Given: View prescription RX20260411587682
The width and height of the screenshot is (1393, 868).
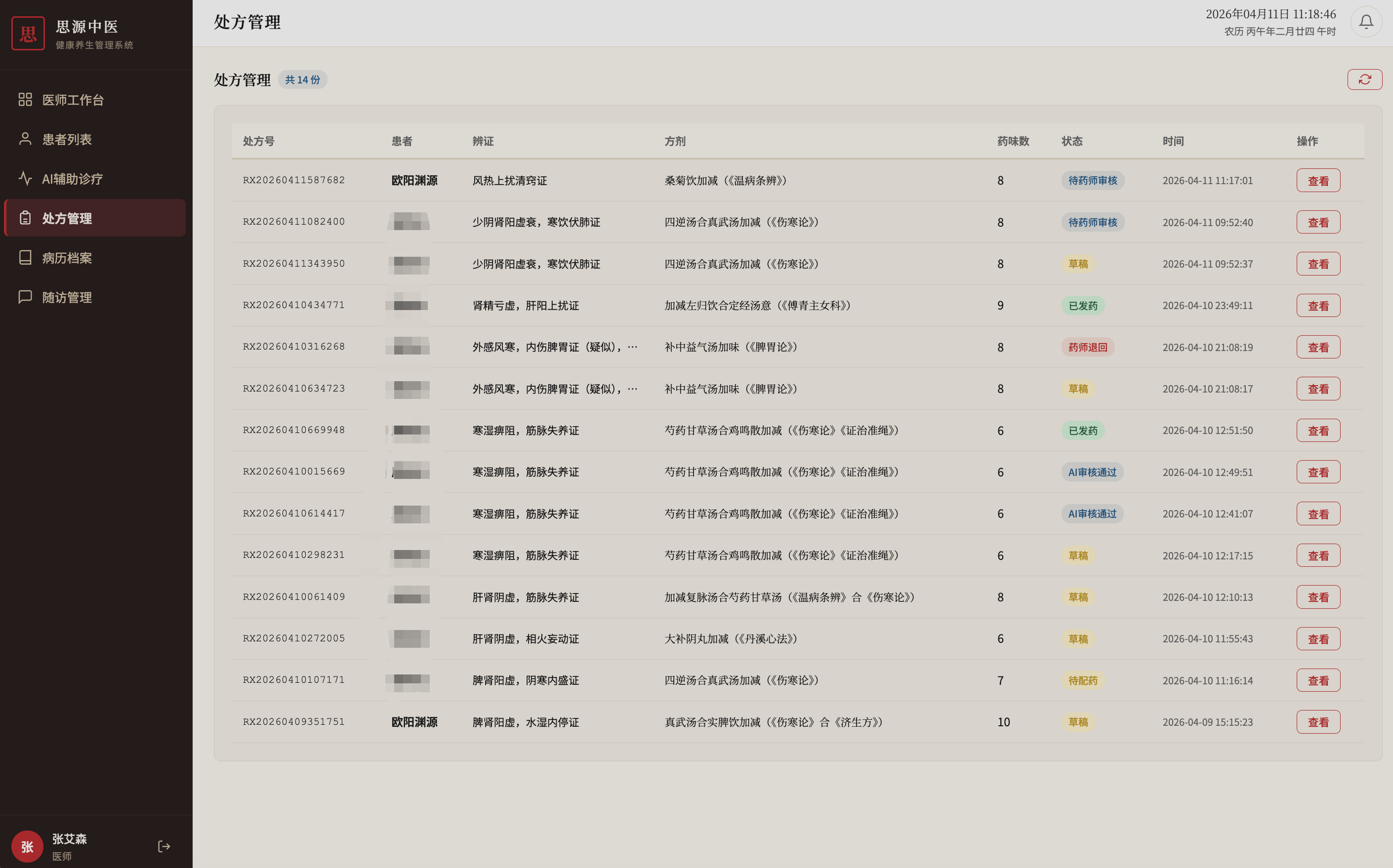Looking at the screenshot, I should click(1318, 180).
